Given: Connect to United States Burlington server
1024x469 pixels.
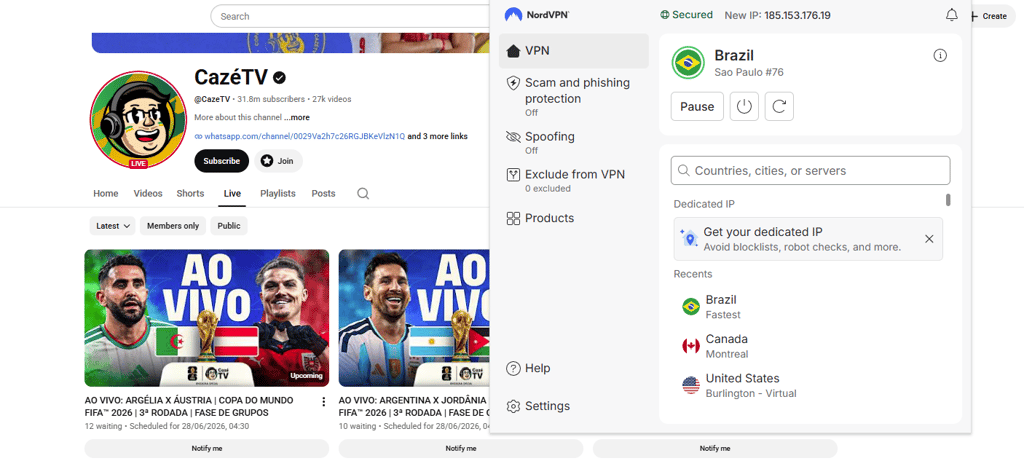Looking at the screenshot, I should 810,385.
